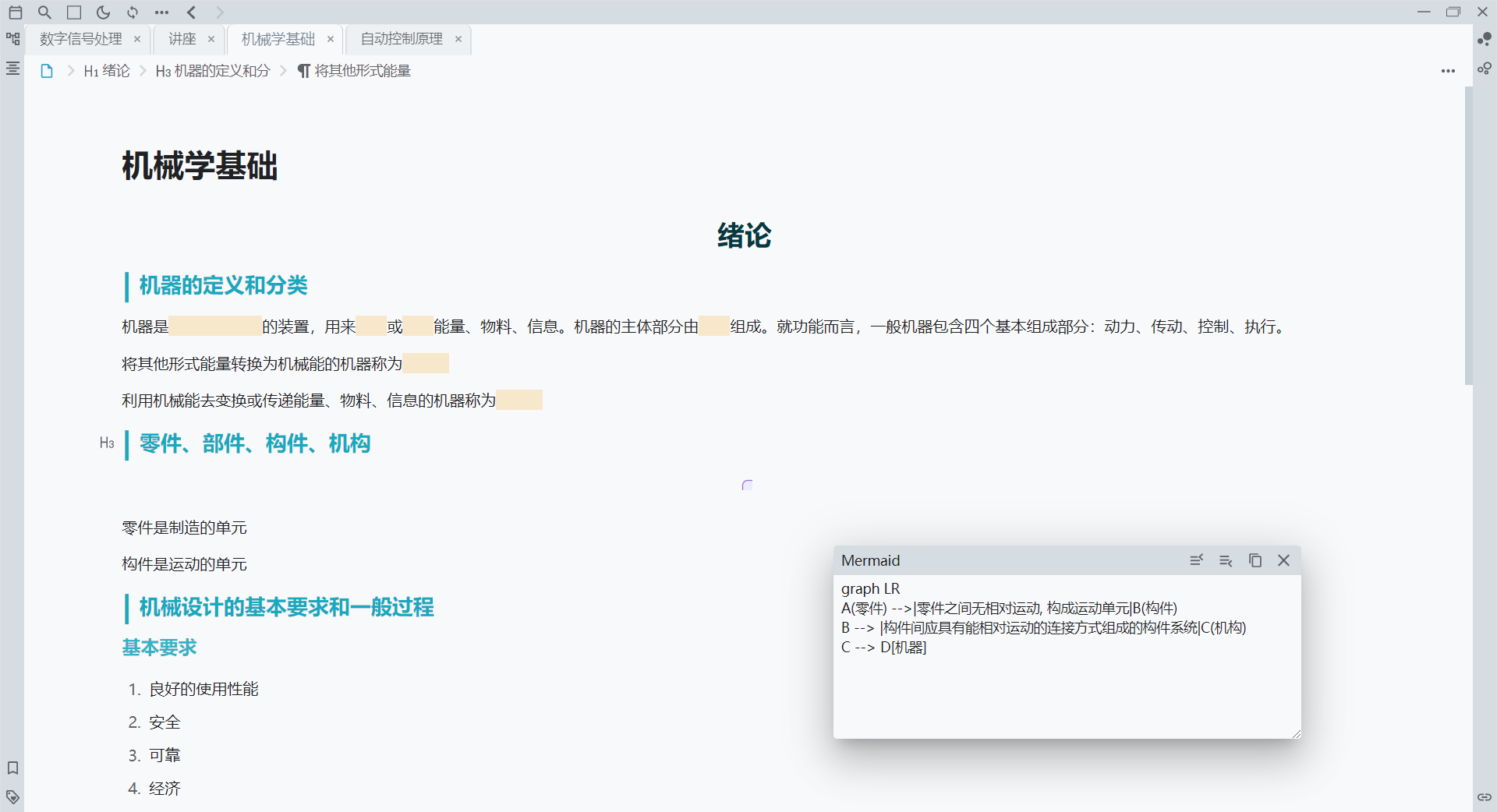Open the more options menu in the toolbar
This screenshot has width=1497, height=812.
point(161,12)
